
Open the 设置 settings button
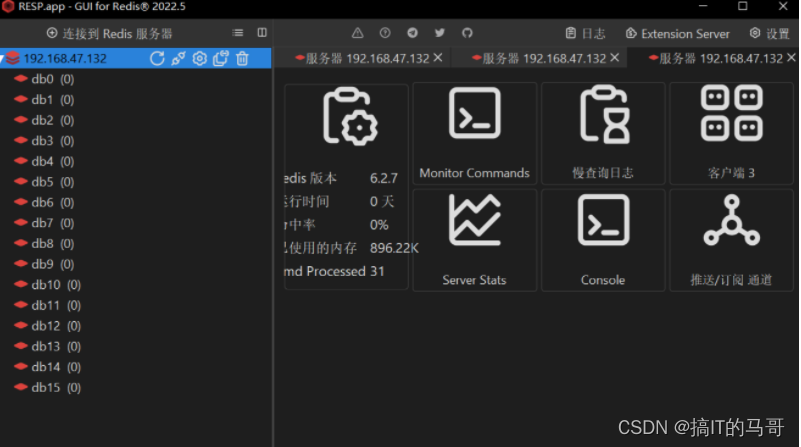[769, 34]
